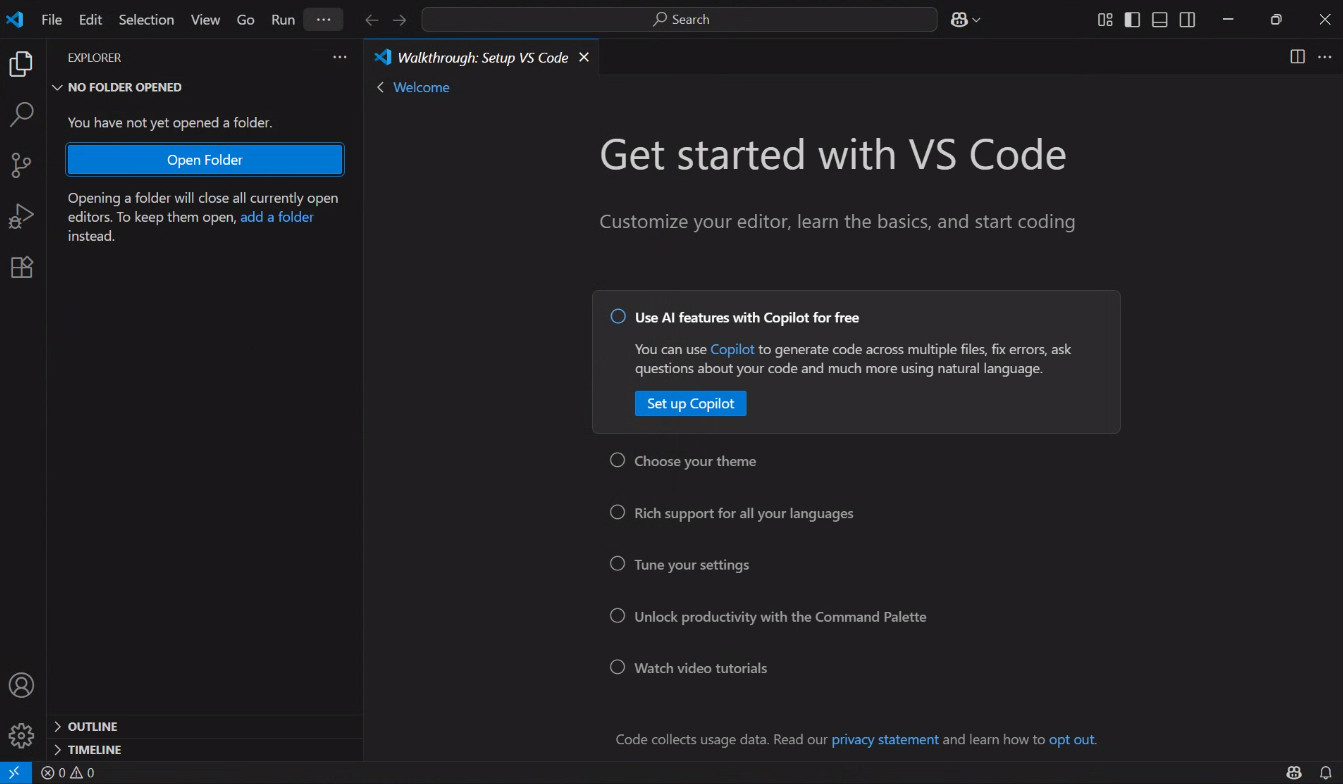
Task: Mark 'Use AI features with Copilot' step circle
Action: pos(618,316)
